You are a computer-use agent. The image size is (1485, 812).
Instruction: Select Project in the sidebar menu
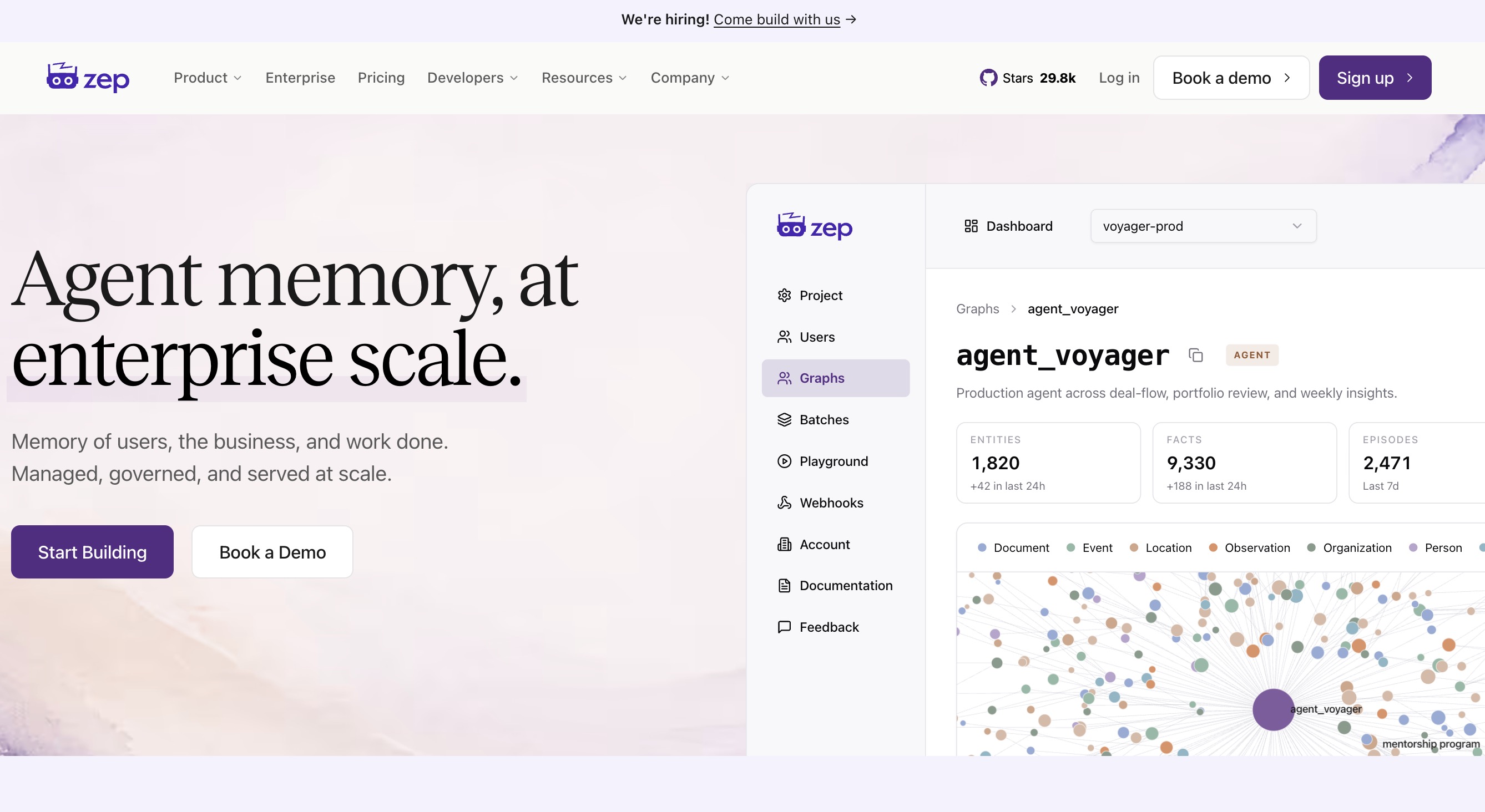[x=835, y=295]
